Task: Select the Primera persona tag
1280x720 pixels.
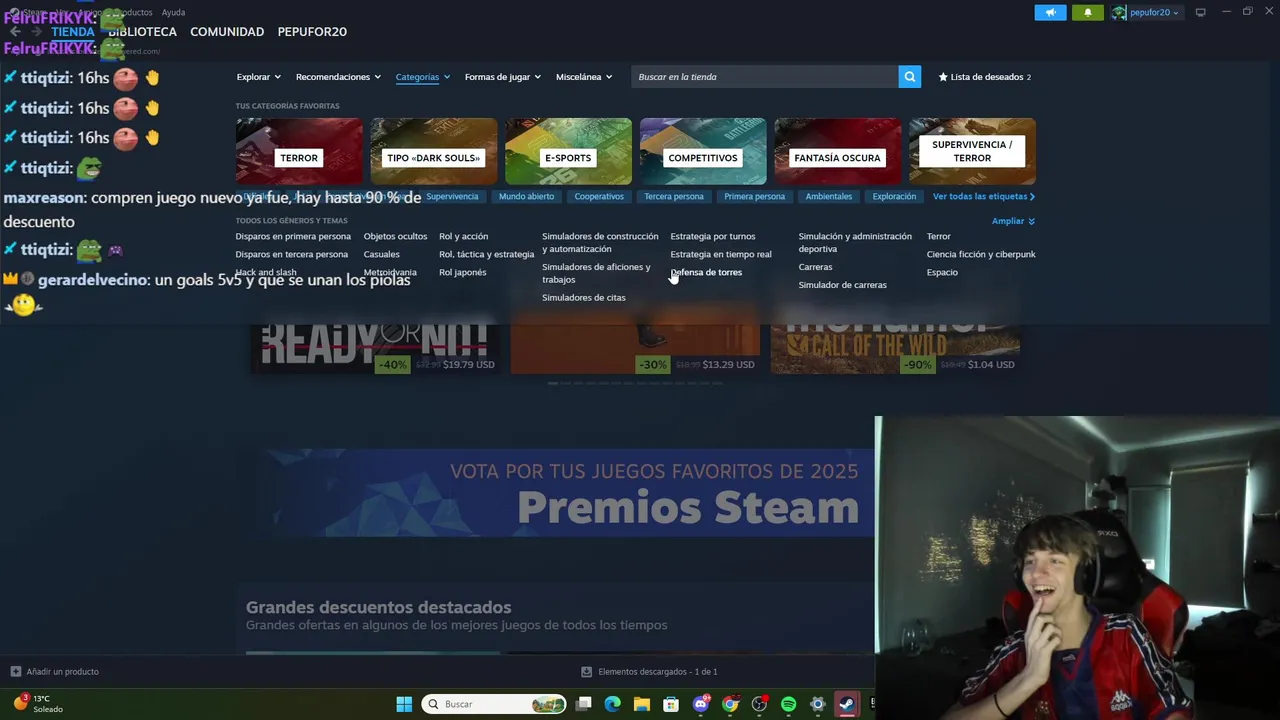Action: point(755,197)
